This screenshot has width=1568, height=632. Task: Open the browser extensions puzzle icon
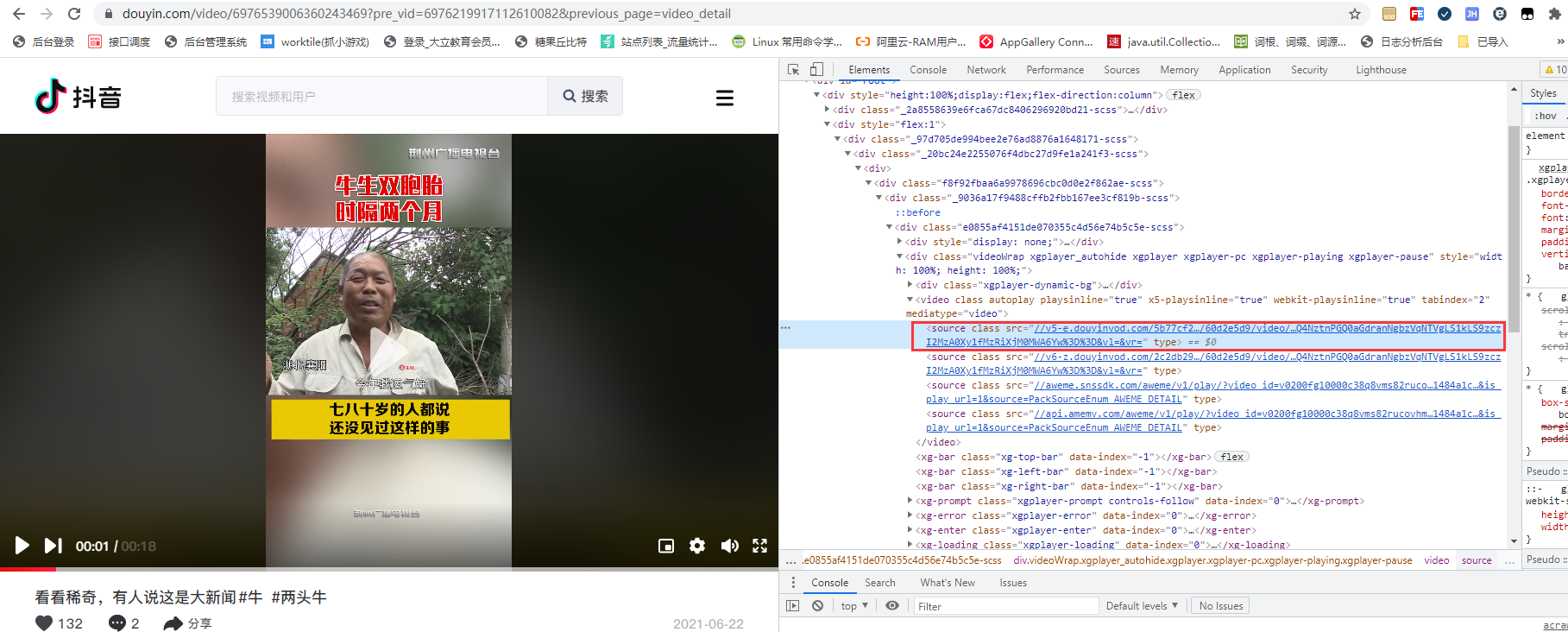(x=1555, y=14)
